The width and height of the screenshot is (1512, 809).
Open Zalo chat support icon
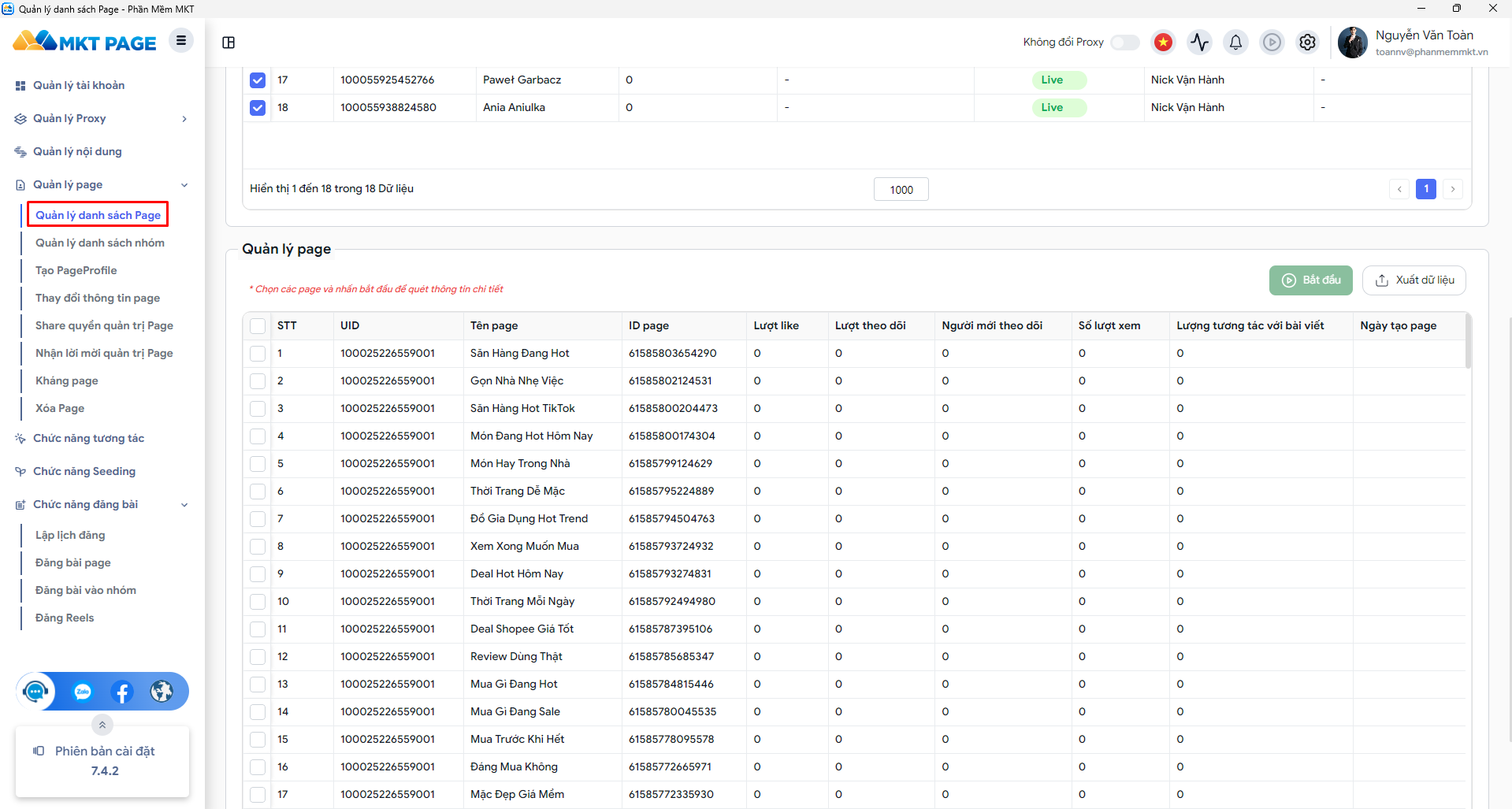(83, 692)
